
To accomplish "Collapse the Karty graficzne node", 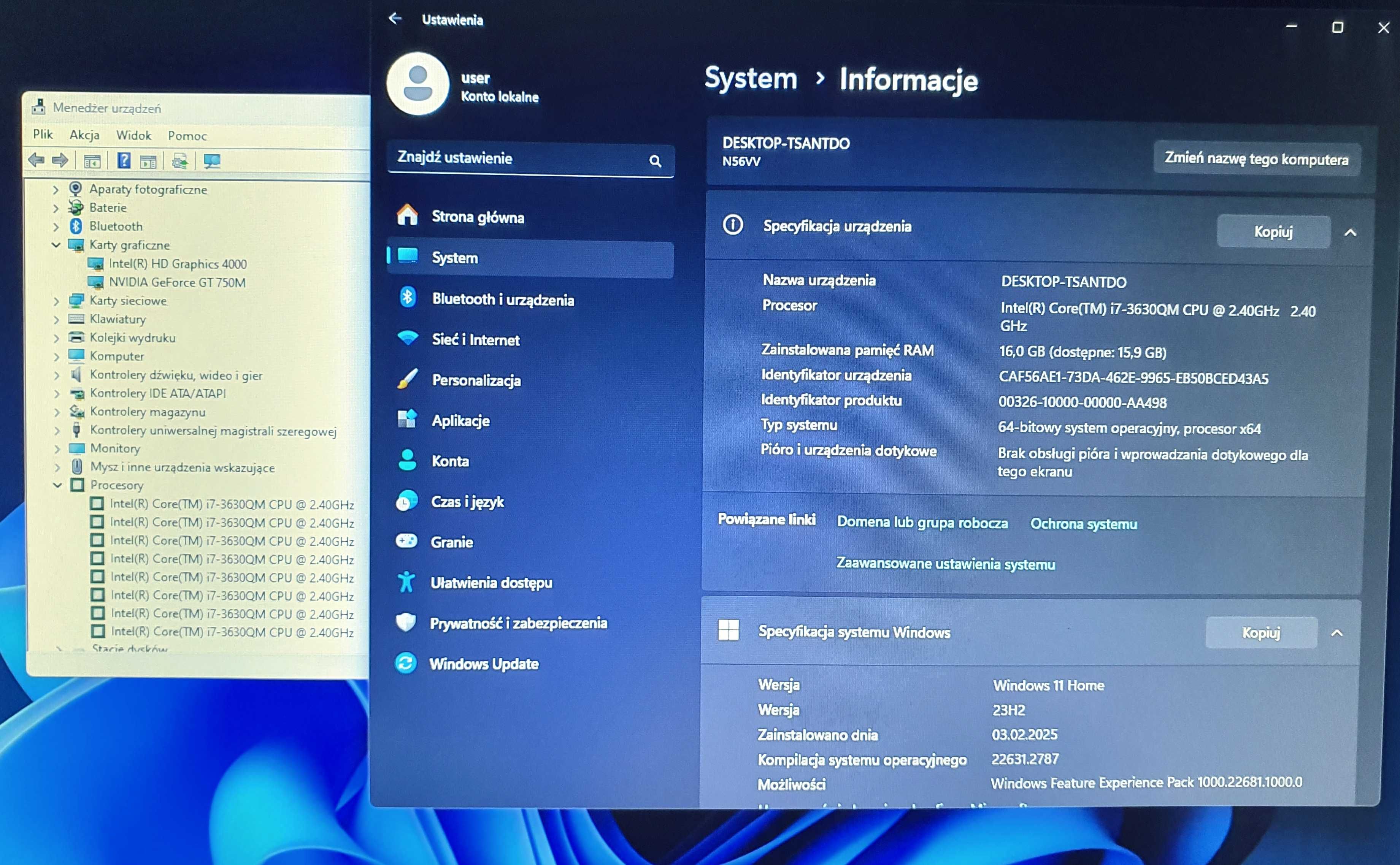I will (x=56, y=245).
